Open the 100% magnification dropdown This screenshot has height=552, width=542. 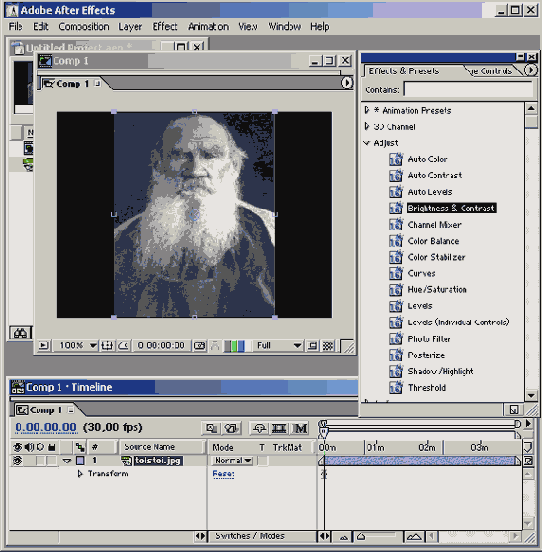[93, 345]
